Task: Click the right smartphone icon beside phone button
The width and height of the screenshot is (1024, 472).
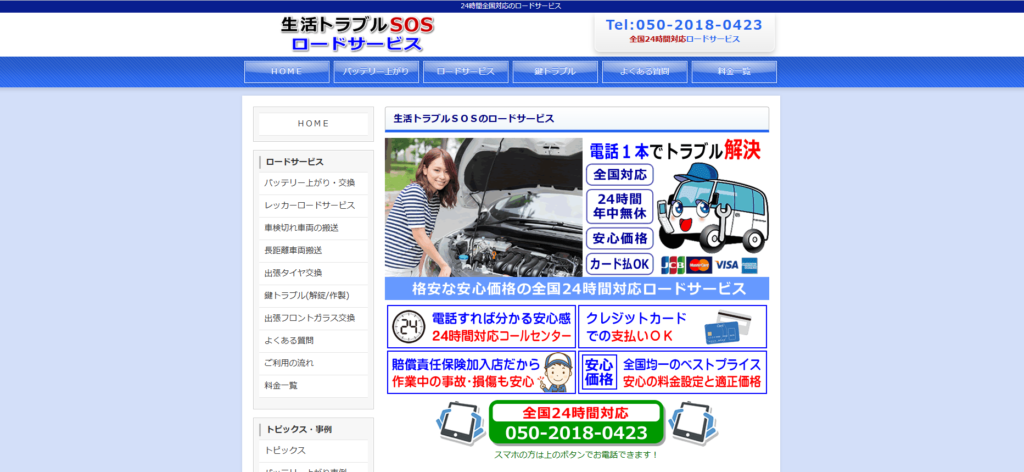Action: coord(692,424)
